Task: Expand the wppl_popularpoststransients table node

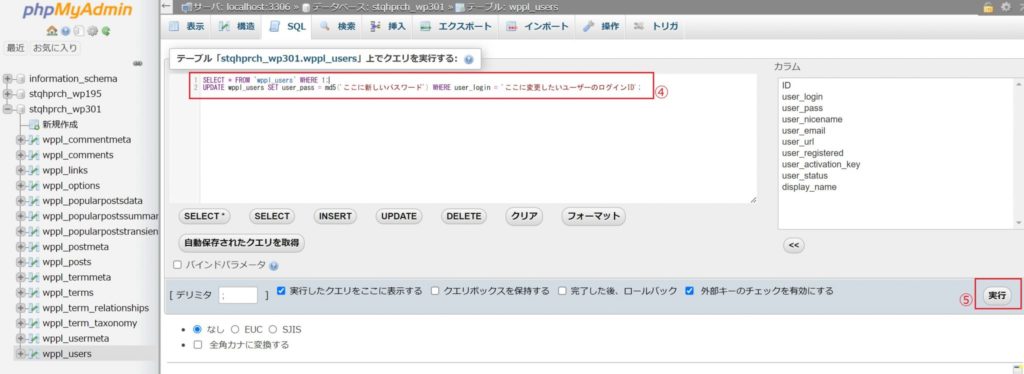Action: pyautogui.click(x=20, y=231)
